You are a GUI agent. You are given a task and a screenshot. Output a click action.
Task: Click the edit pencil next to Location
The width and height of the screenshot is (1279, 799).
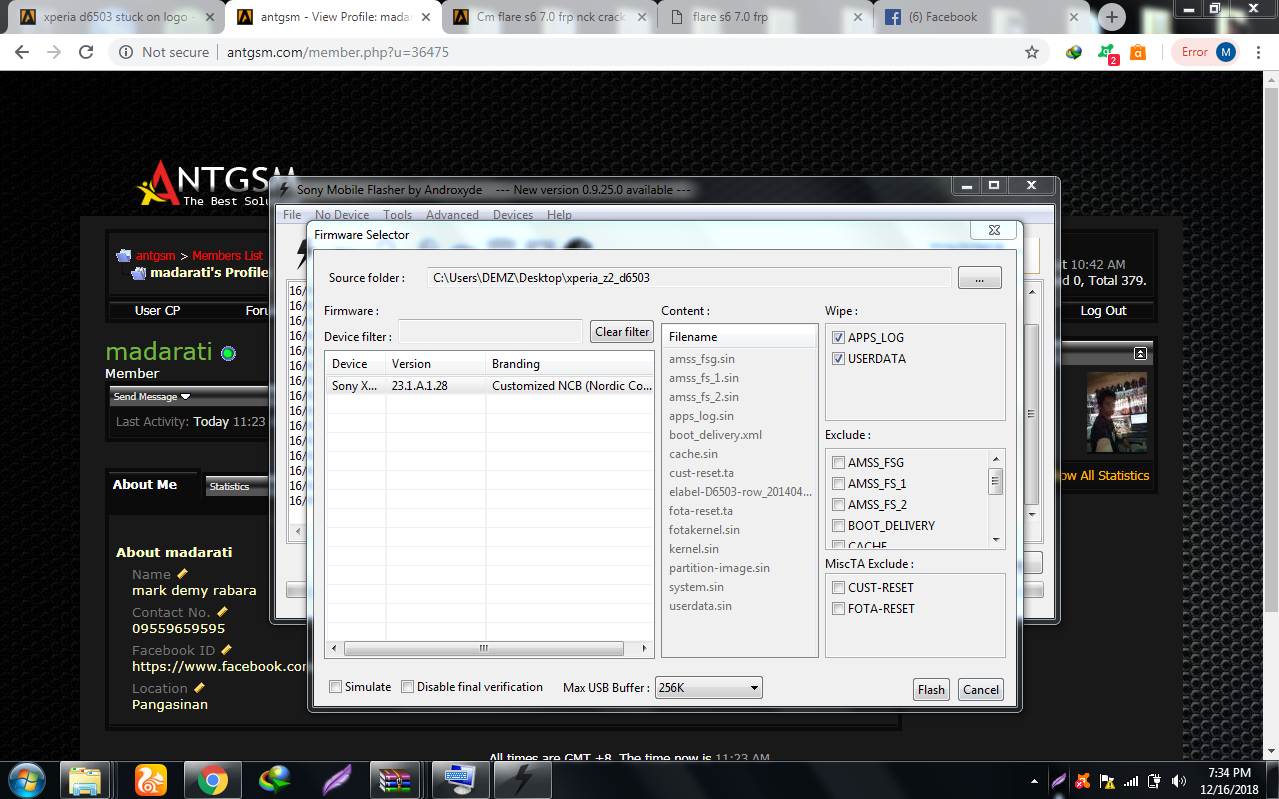tap(199, 688)
